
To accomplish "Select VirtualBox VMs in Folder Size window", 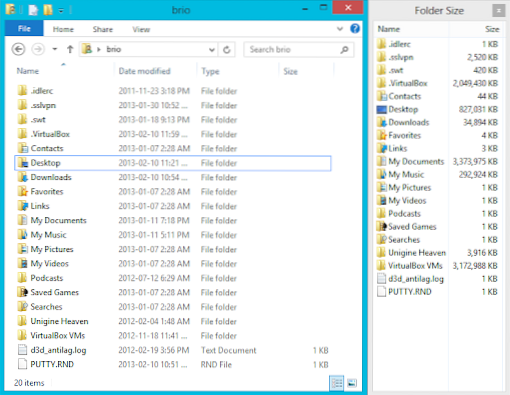I will coord(438,266).
